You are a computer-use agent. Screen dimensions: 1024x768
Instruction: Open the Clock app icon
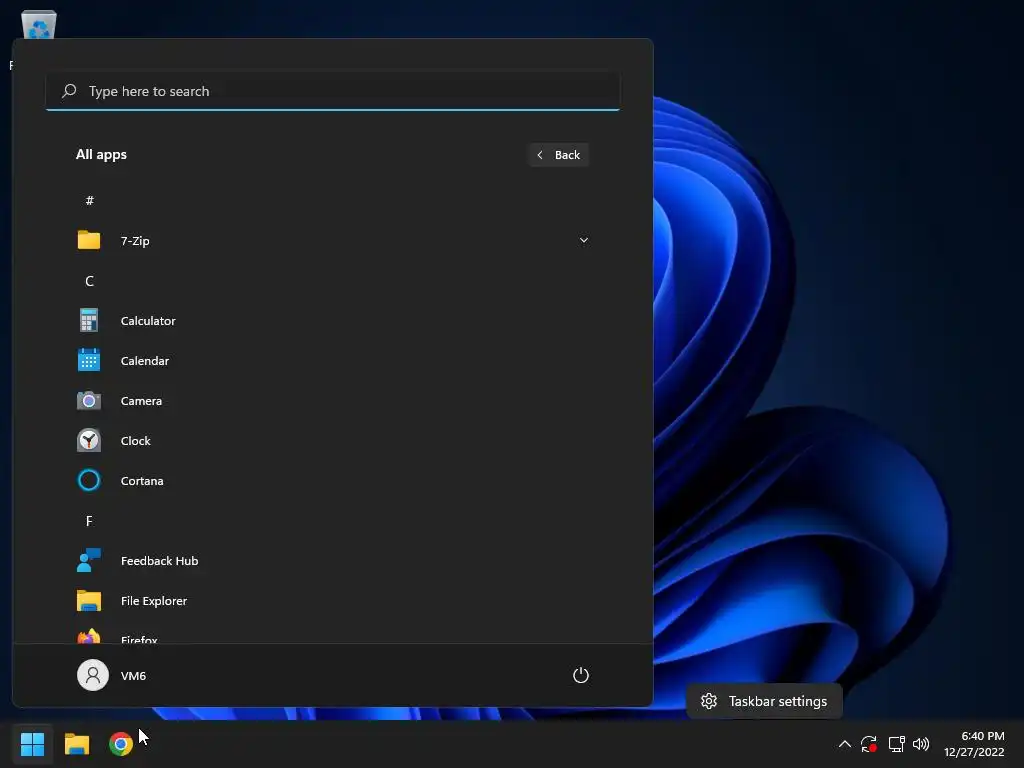coord(89,440)
